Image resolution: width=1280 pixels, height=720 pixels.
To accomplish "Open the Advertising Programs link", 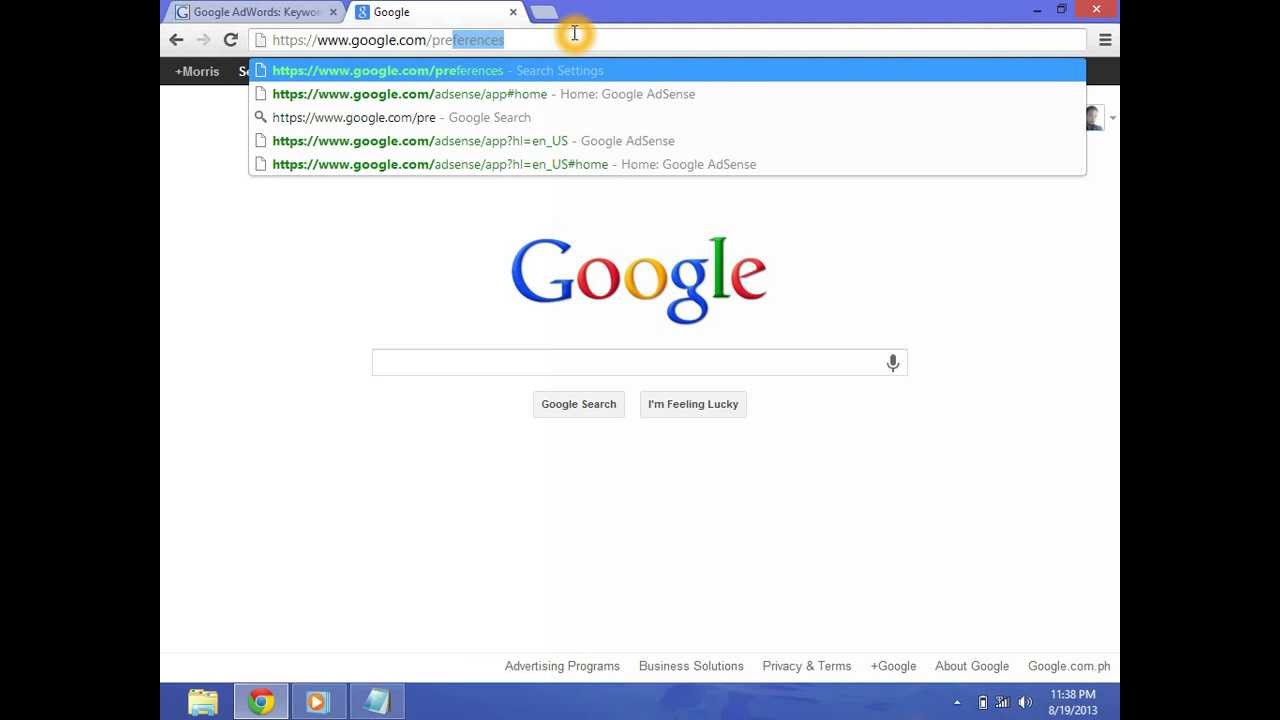I will click(x=562, y=666).
